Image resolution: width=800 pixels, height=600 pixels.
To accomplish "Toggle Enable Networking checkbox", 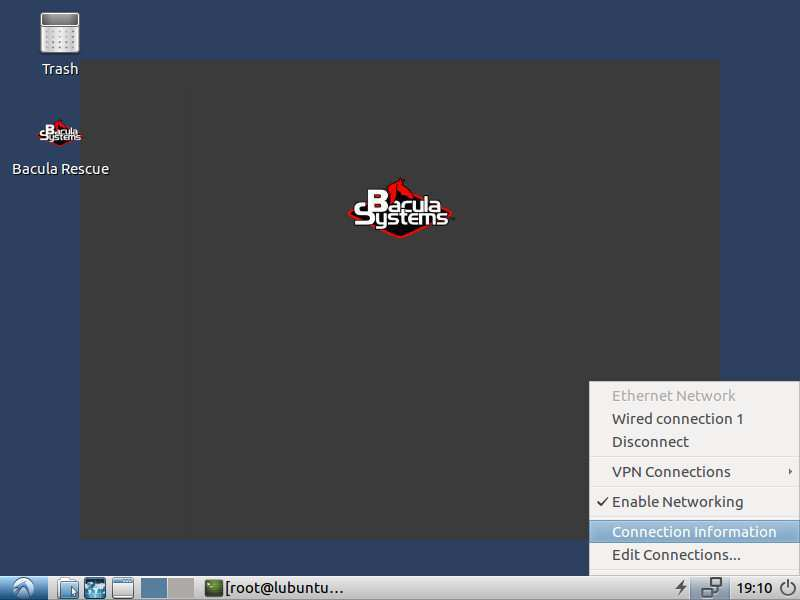I will click(694, 502).
